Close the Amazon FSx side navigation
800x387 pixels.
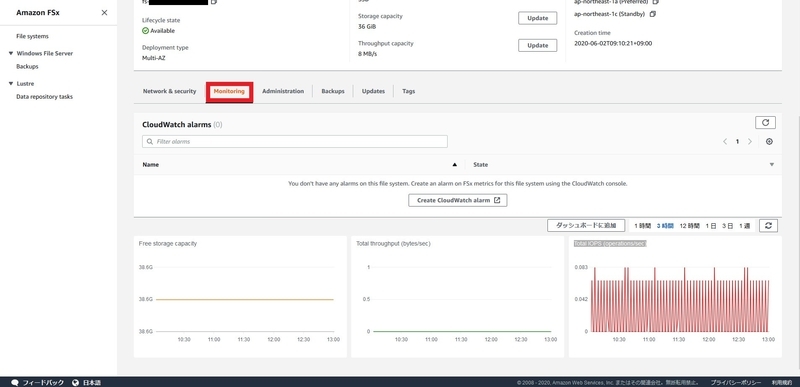[104, 13]
